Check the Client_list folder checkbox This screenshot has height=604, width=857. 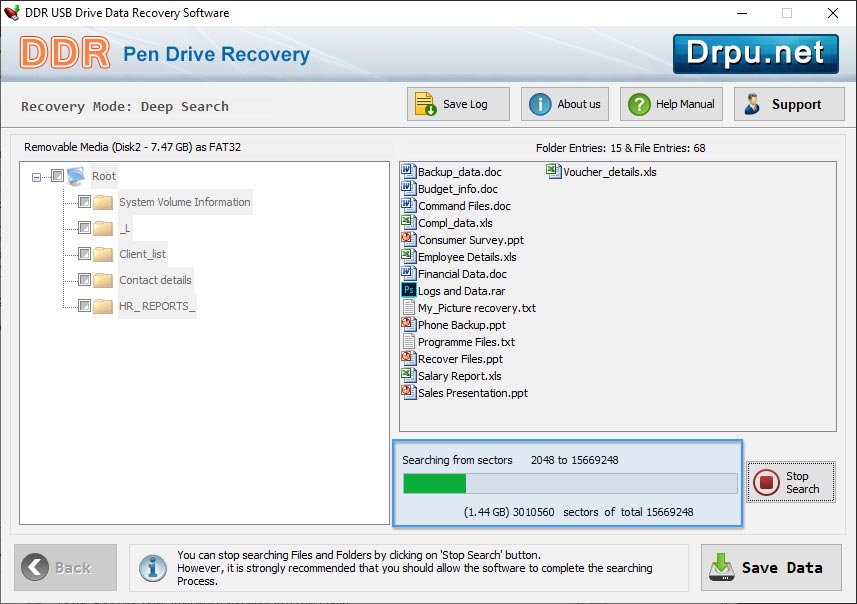tap(84, 254)
